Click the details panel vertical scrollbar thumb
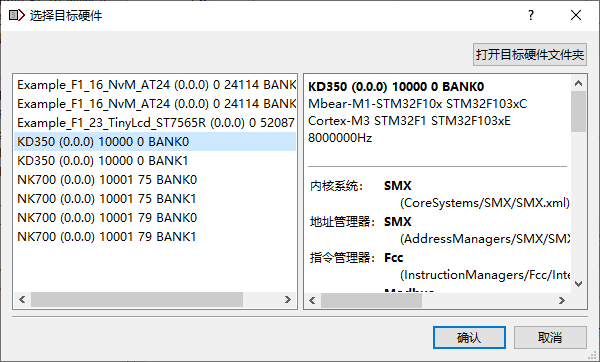 579,111
